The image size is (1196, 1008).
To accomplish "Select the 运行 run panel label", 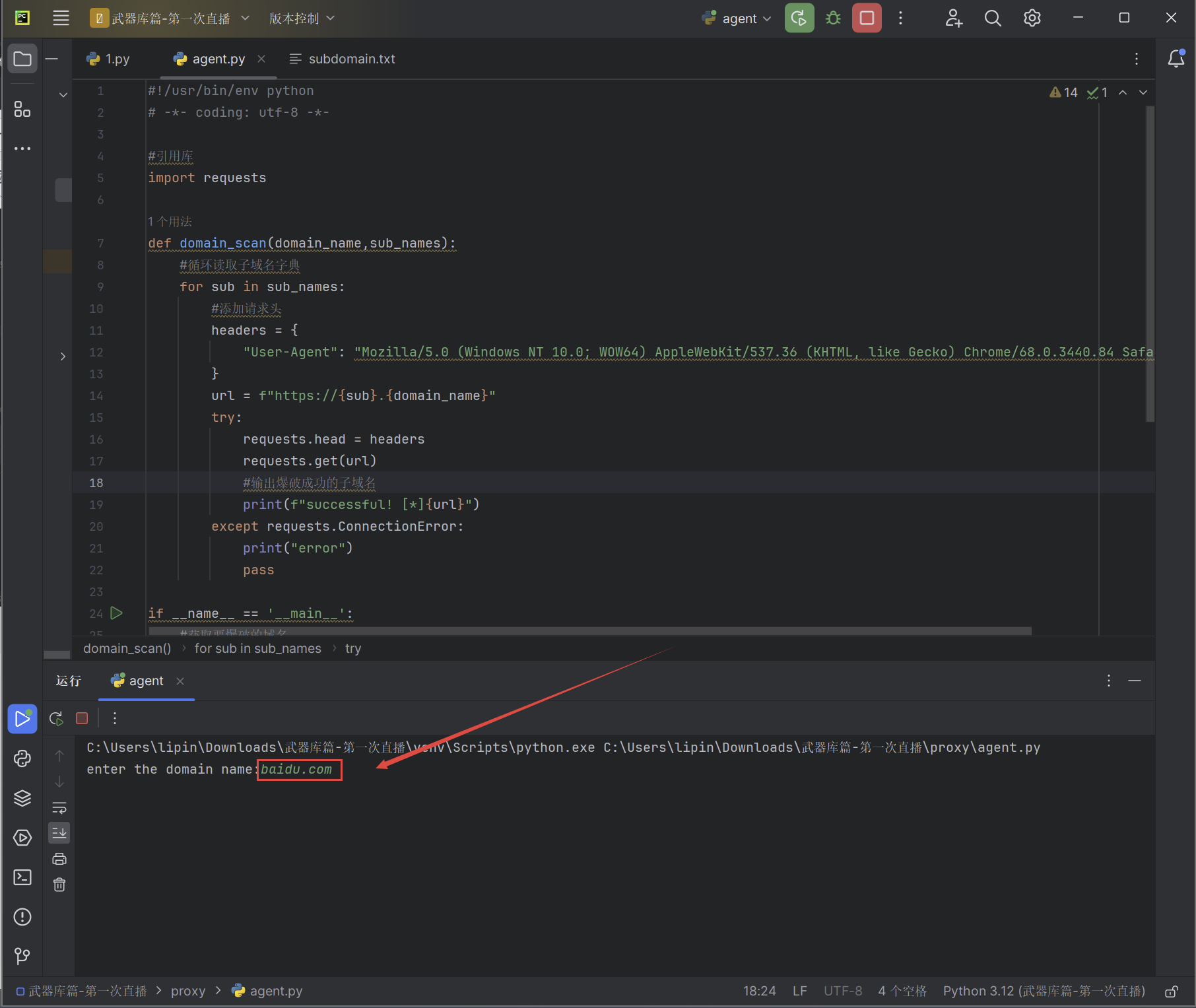I will [x=69, y=681].
